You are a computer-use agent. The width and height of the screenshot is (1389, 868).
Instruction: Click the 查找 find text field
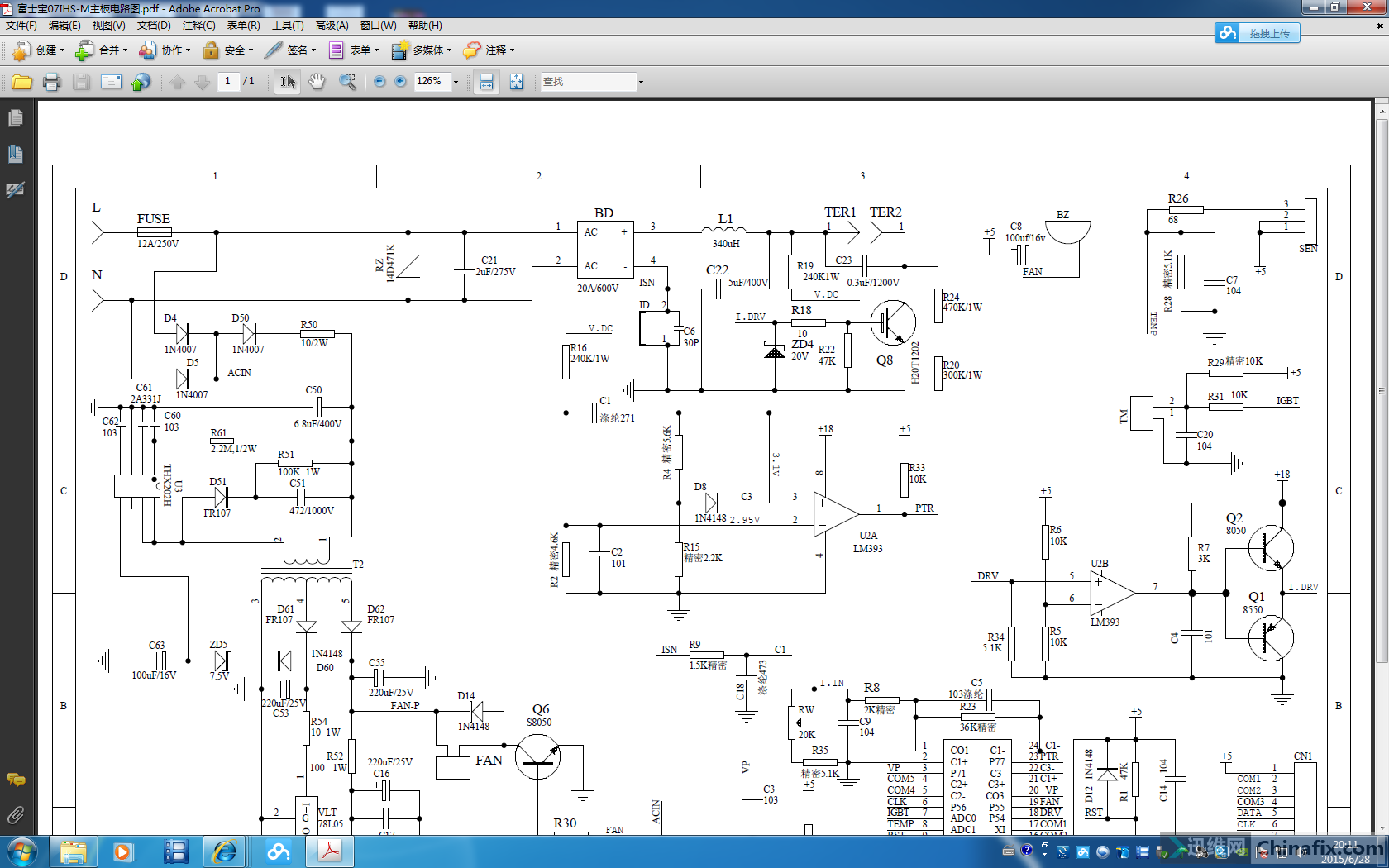pos(588,82)
